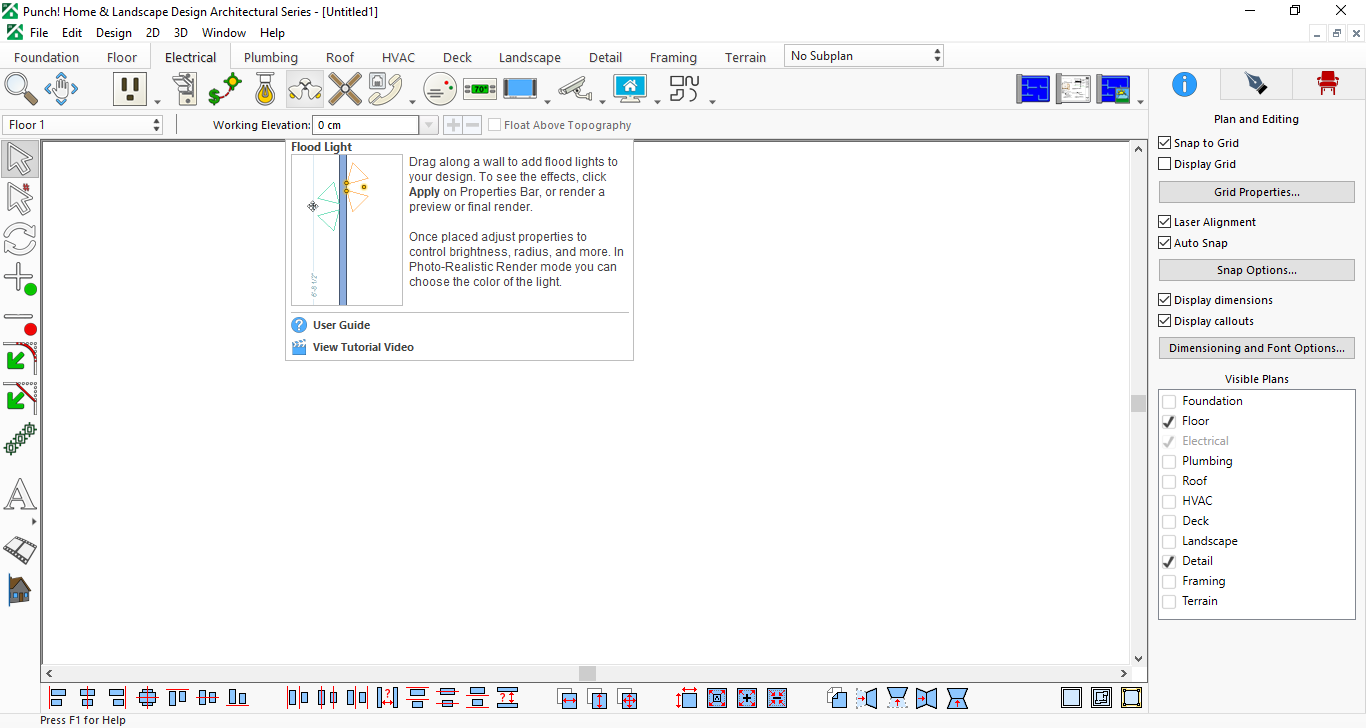This screenshot has width=1366, height=728.
Task: Select the arrow Selection tool
Action: point(20,159)
